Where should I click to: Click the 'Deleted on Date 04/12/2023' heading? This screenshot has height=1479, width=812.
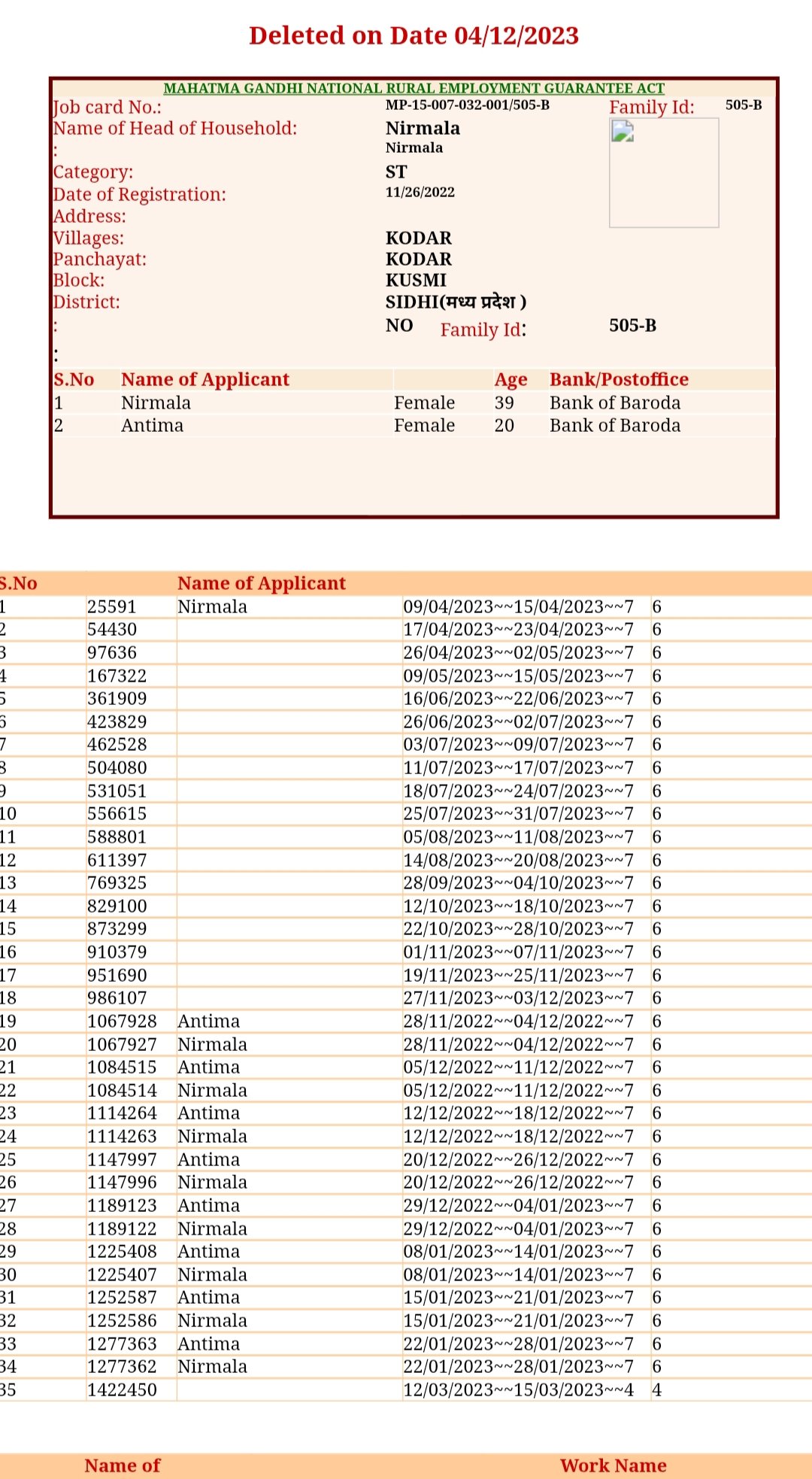pos(414,35)
